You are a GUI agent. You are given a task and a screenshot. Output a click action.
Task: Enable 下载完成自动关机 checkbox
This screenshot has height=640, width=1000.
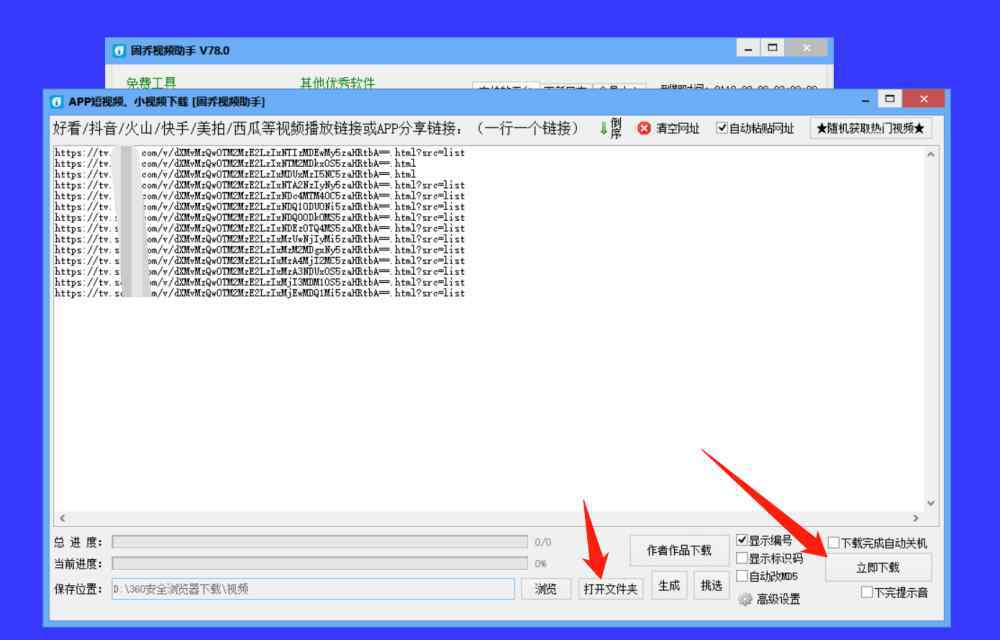click(x=834, y=542)
